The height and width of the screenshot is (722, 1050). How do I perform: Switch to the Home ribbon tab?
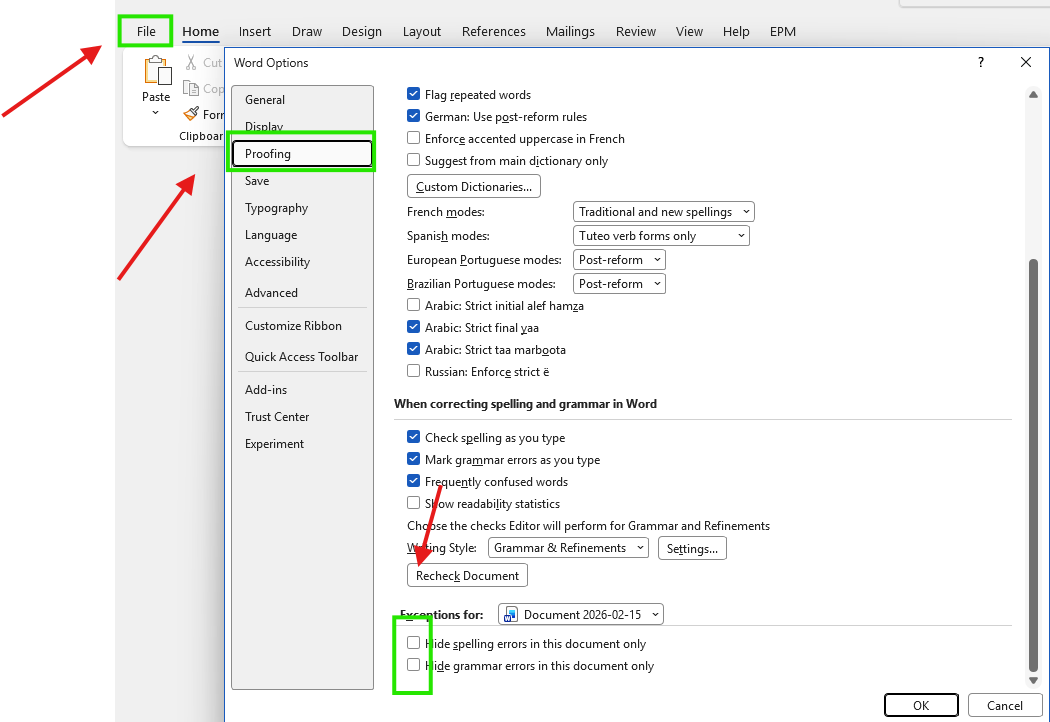200,31
